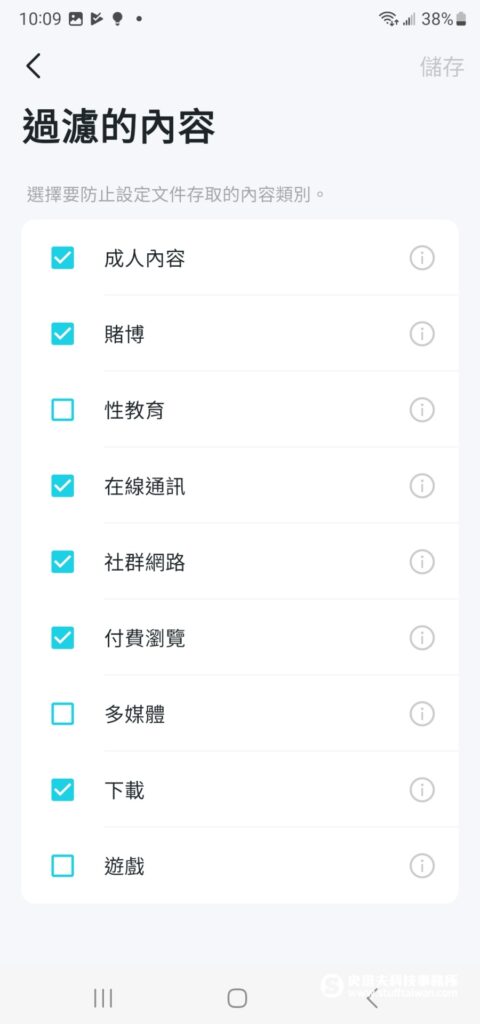This screenshot has width=480, height=1024.
Task: Open info icon for 成人內容
Action: [x=422, y=259]
